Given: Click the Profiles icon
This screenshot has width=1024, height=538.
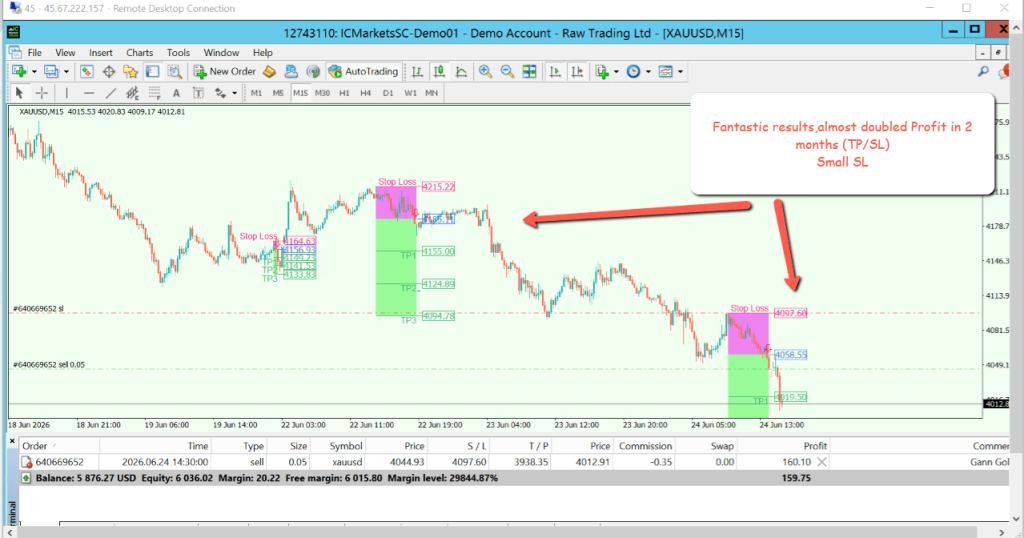Looking at the screenshot, I should (x=51, y=72).
